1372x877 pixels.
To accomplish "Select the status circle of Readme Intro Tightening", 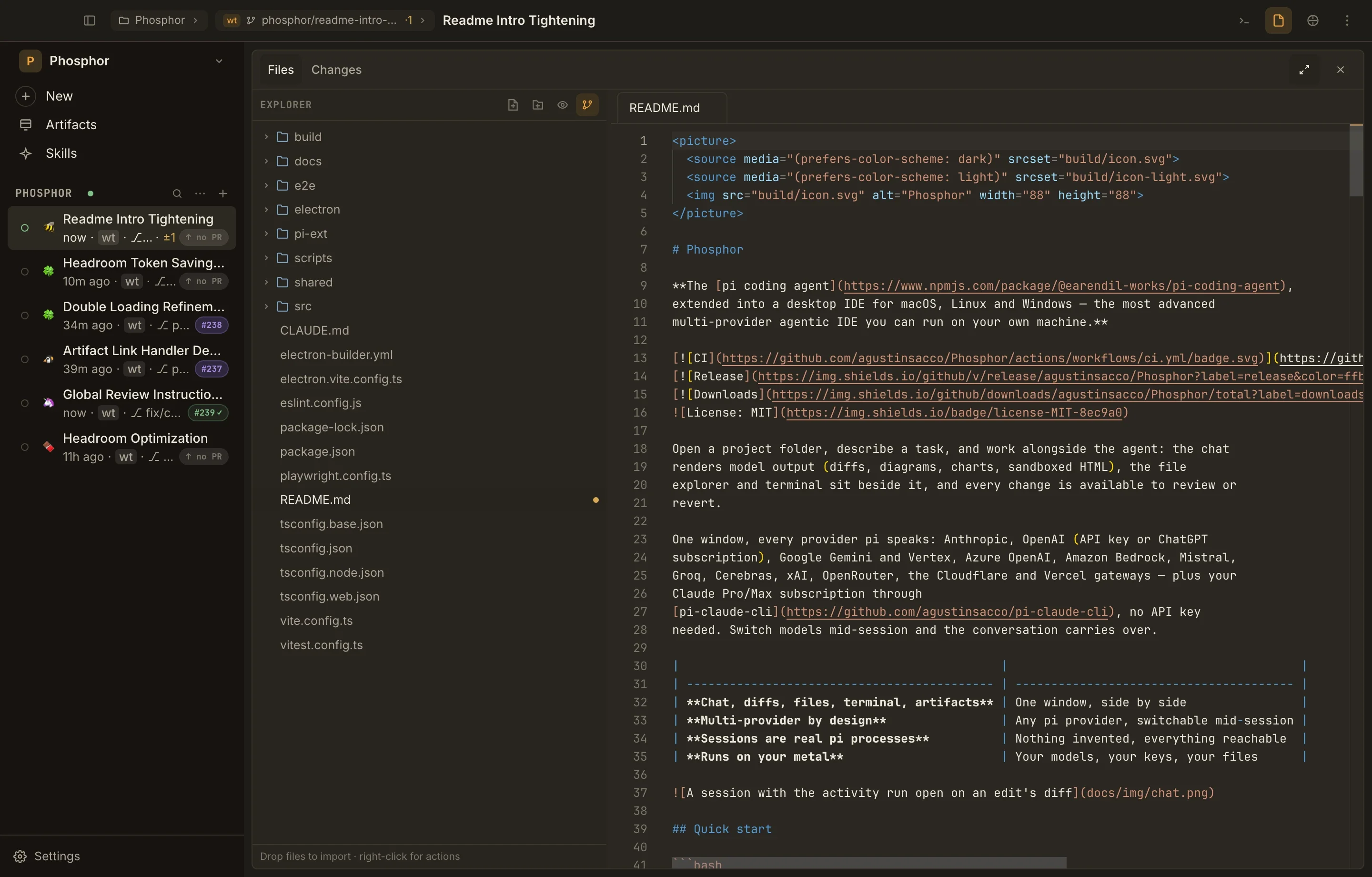I will [24, 228].
